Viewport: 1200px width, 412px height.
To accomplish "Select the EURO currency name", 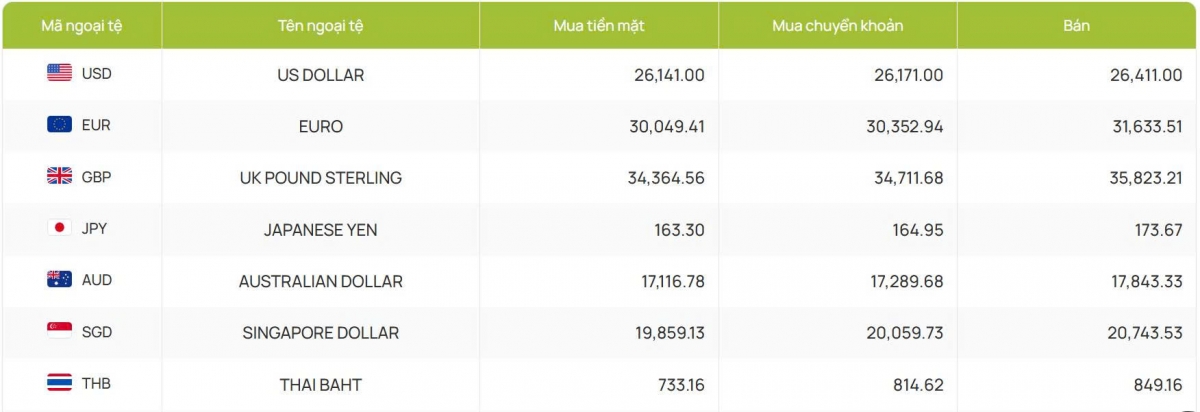I will pyautogui.click(x=320, y=127).
